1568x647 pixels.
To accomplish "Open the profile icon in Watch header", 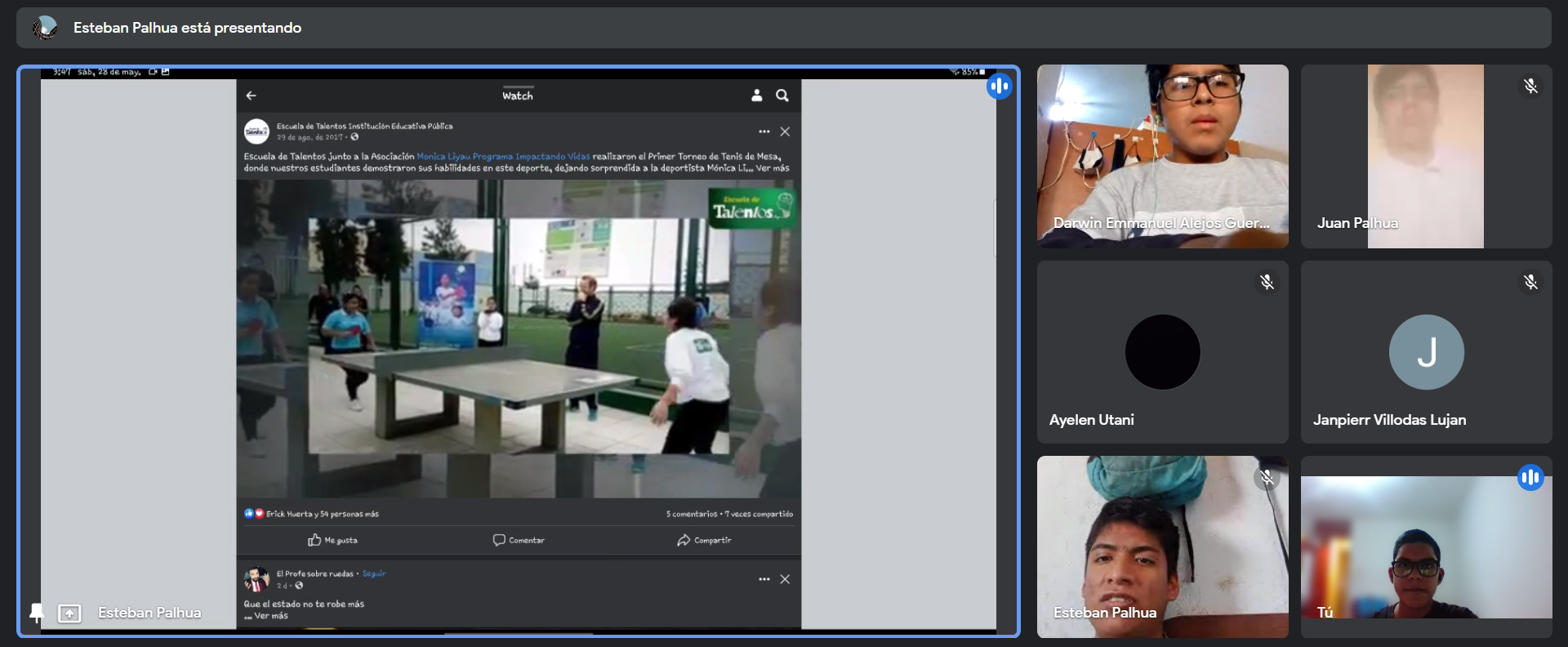I will 756,96.
